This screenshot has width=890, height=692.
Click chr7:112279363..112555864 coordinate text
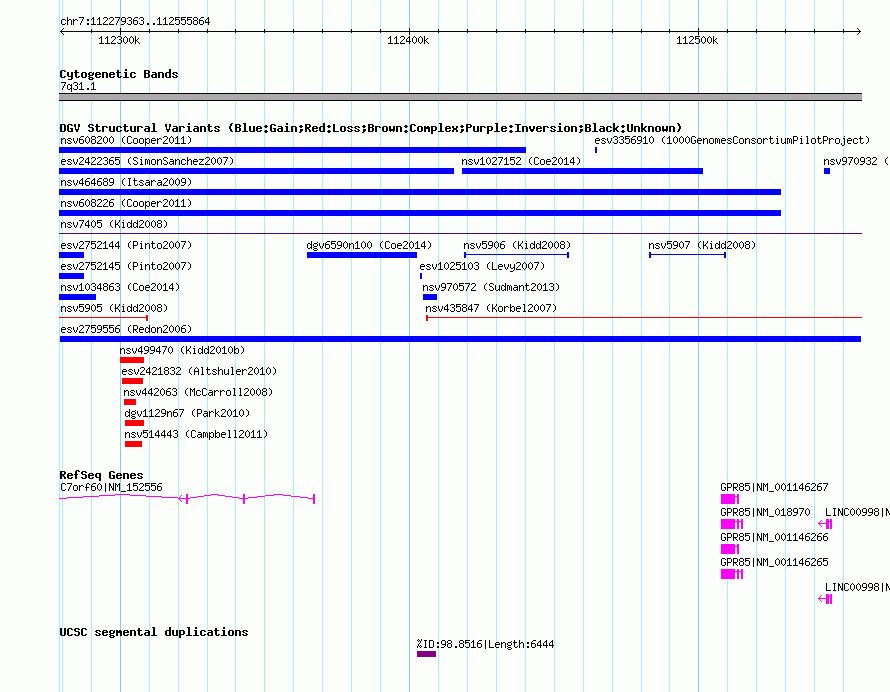click(x=135, y=21)
